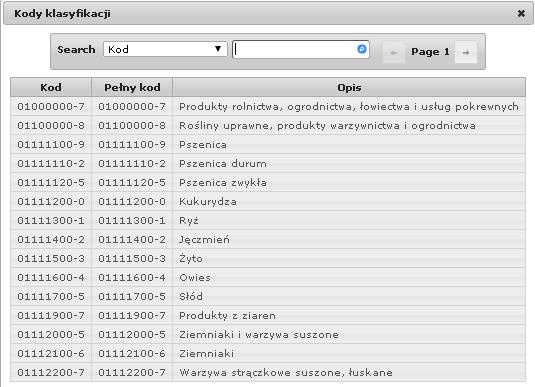Go to the next page with right arrow
The width and height of the screenshot is (535, 387).
coord(466,52)
